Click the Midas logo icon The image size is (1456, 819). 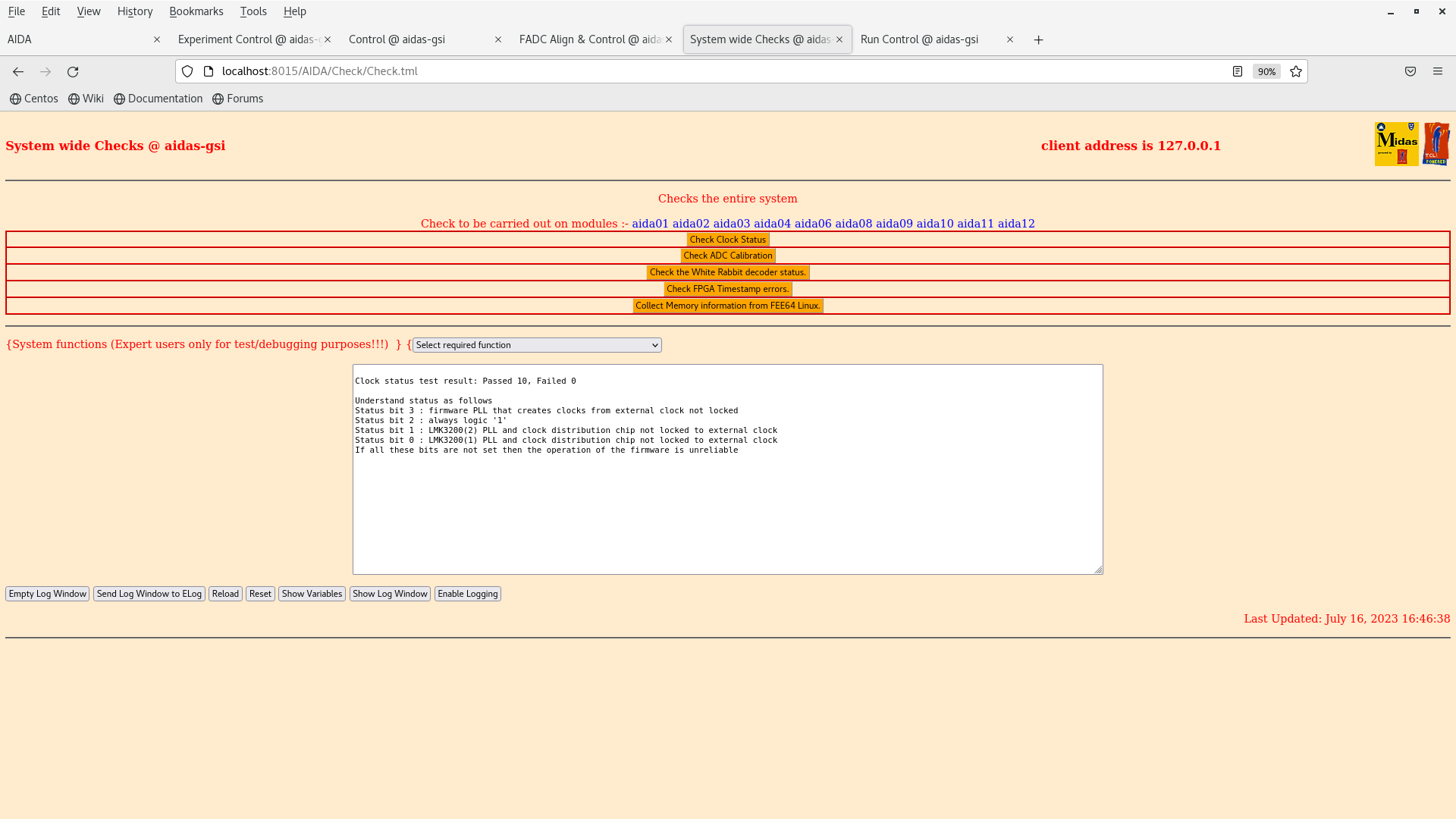click(1396, 143)
